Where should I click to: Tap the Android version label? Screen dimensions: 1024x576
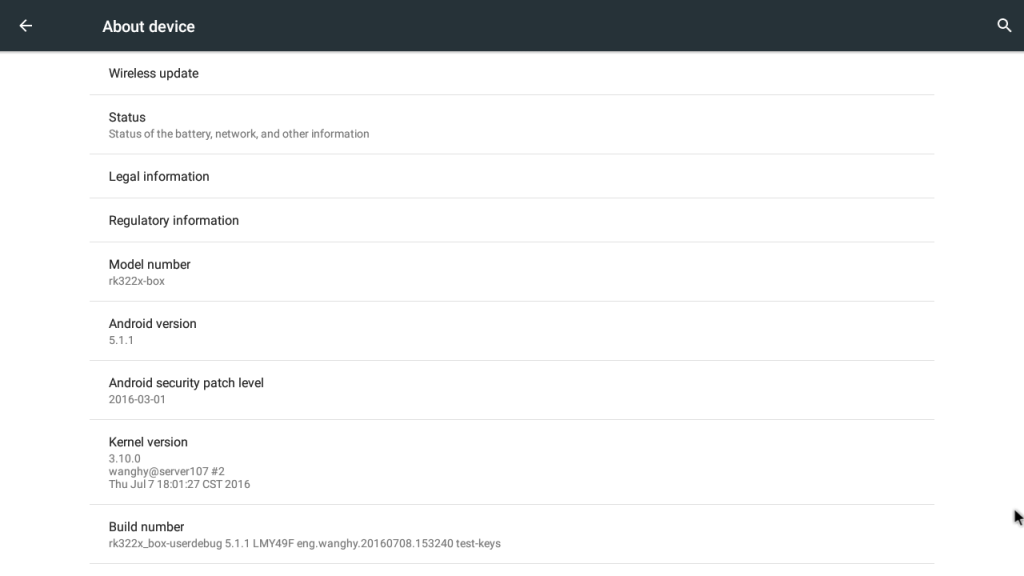pos(152,324)
